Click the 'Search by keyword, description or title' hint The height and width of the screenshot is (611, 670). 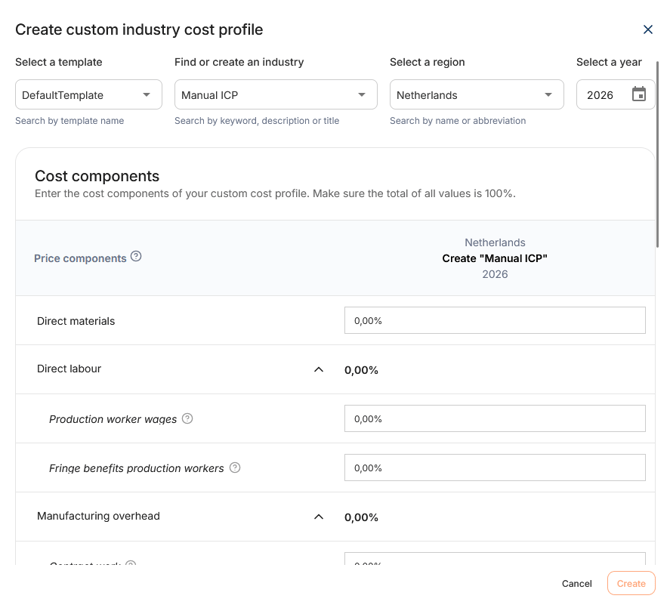257,120
